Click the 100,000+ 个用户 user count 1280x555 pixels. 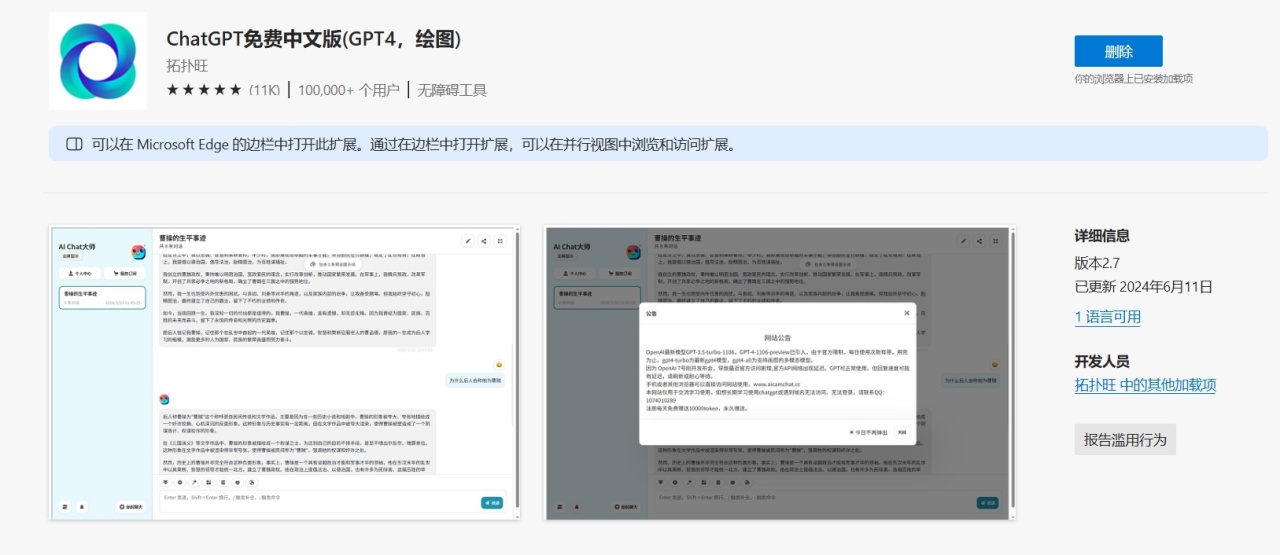coord(349,90)
